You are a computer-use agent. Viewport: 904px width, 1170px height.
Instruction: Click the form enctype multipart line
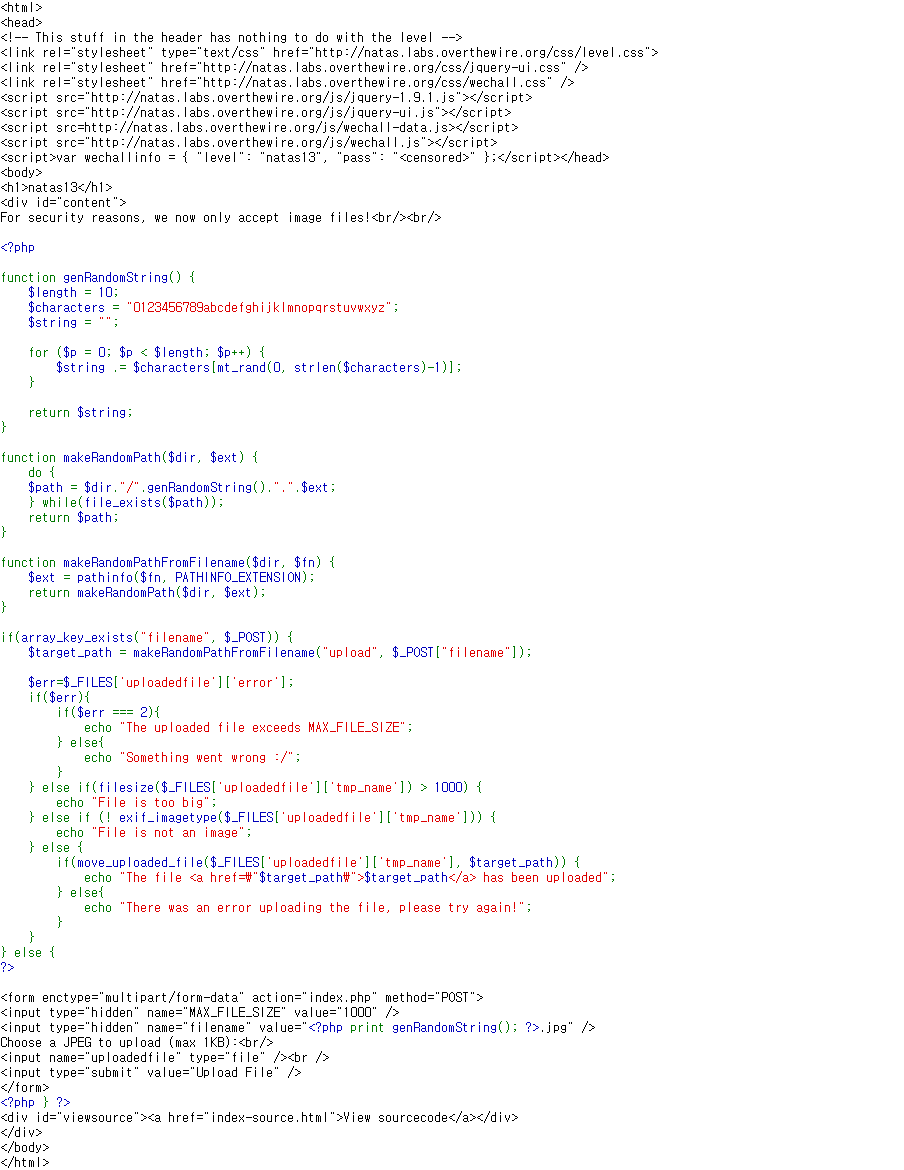(242, 997)
